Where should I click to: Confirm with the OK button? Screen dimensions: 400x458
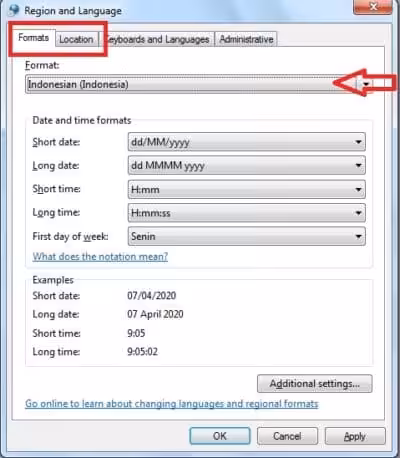[220, 436]
